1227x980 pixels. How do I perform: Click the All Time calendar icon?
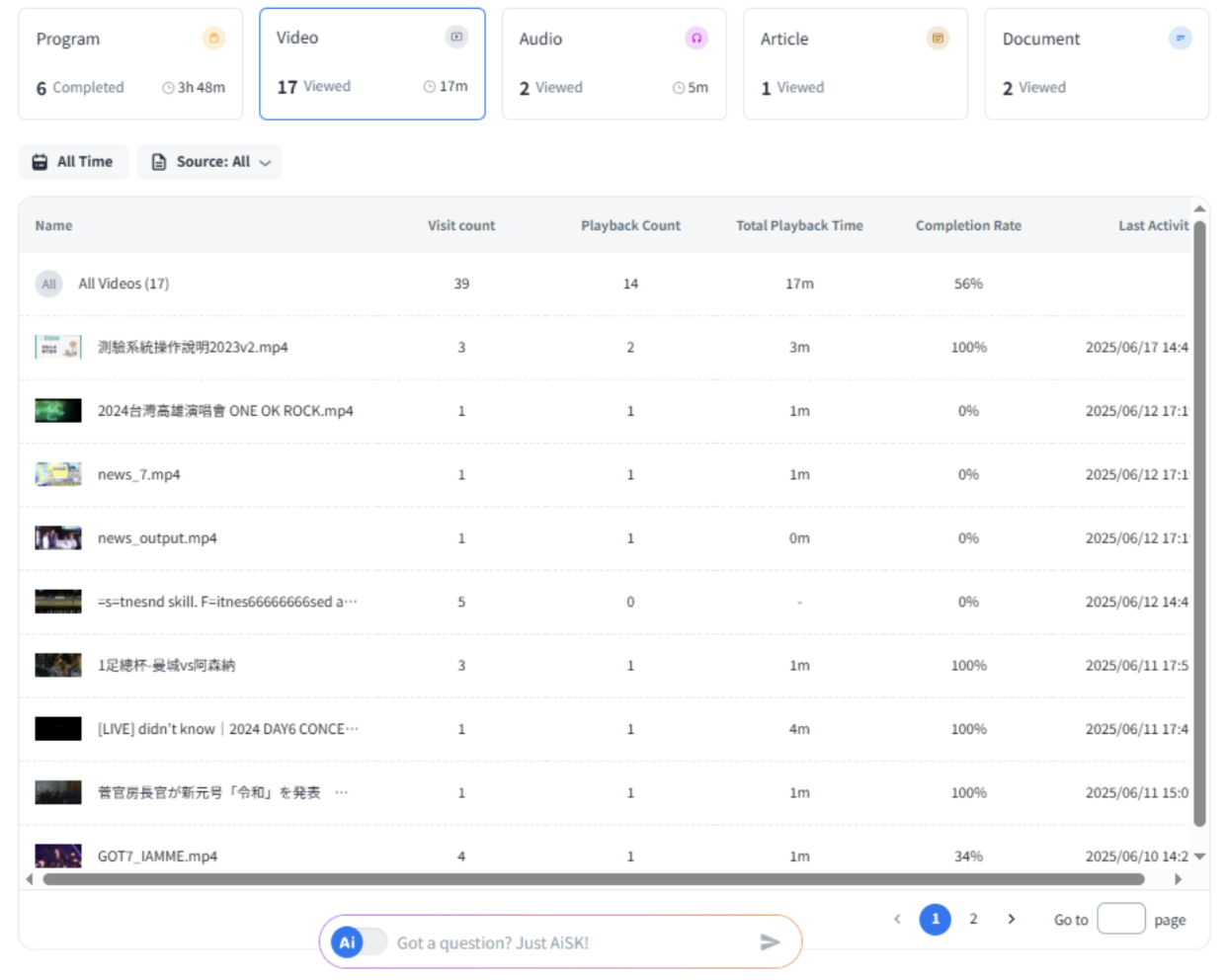[x=40, y=162]
